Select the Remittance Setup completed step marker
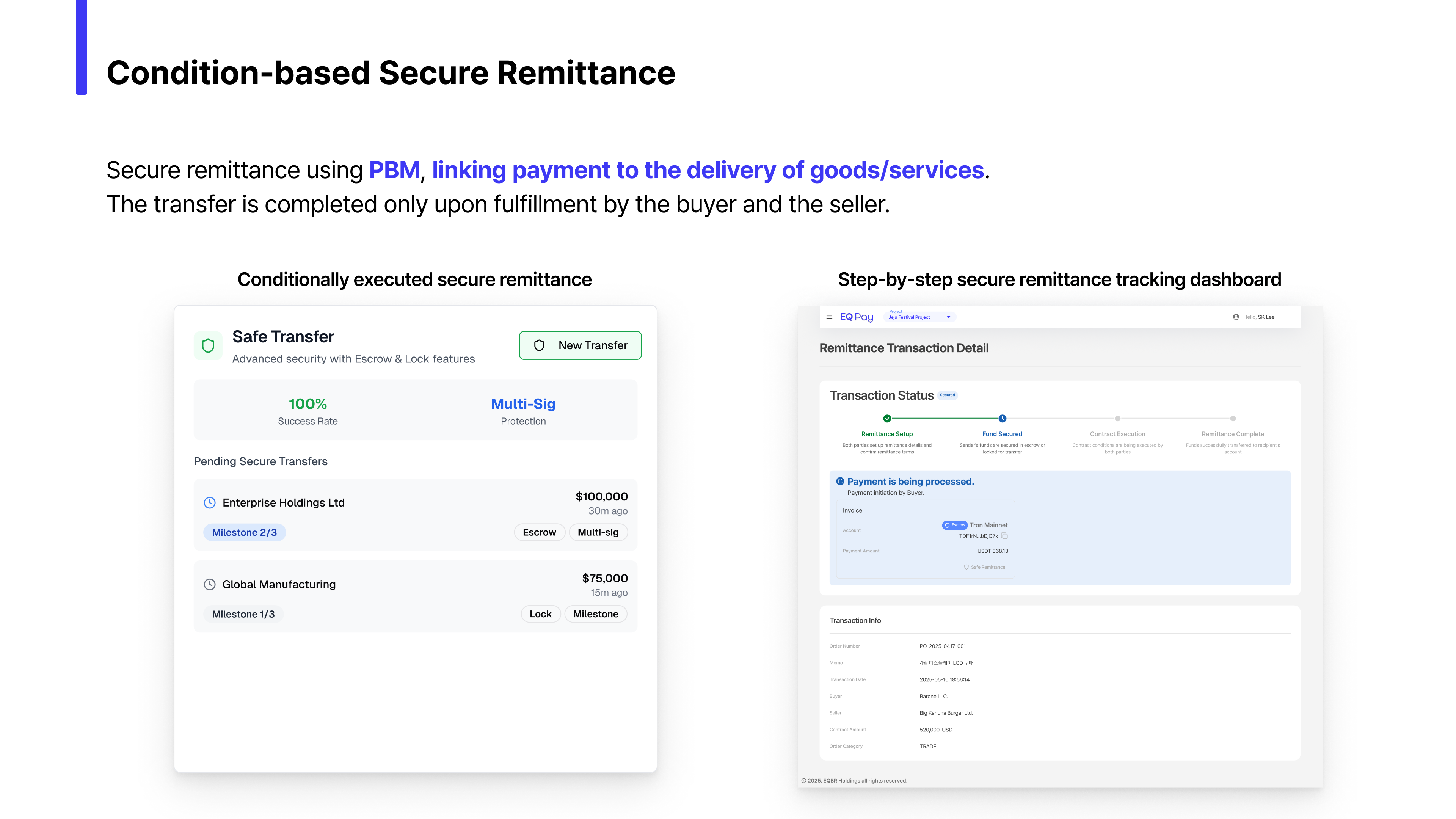 [887, 418]
